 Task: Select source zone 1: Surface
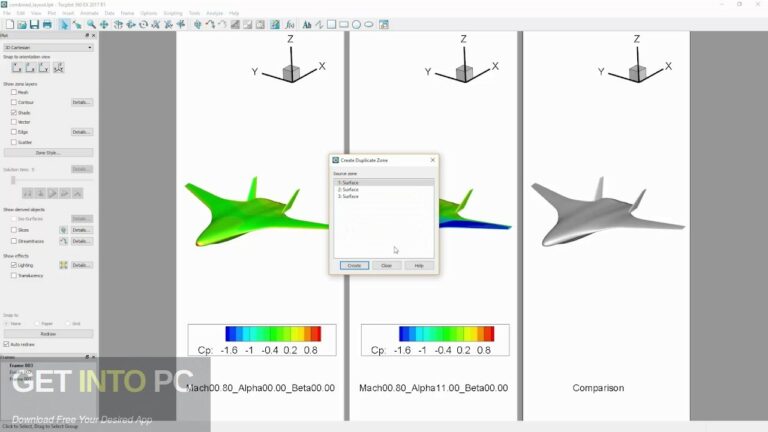coord(384,182)
